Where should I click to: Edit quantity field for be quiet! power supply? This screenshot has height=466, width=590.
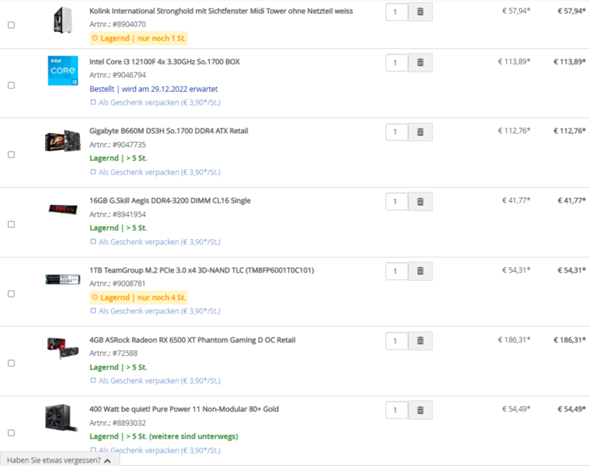tap(397, 410)
